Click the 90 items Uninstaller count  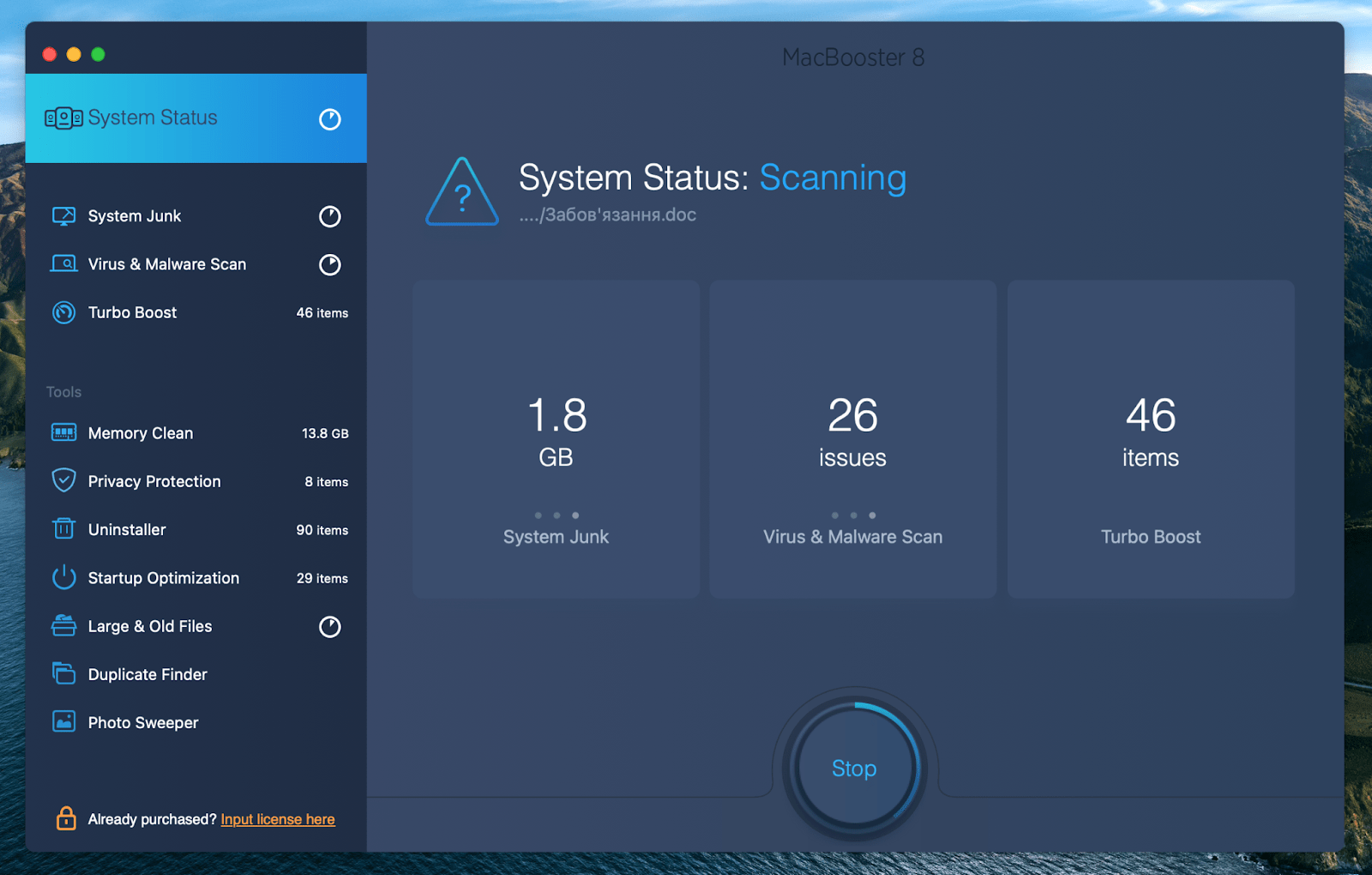(x=322, y=530)
